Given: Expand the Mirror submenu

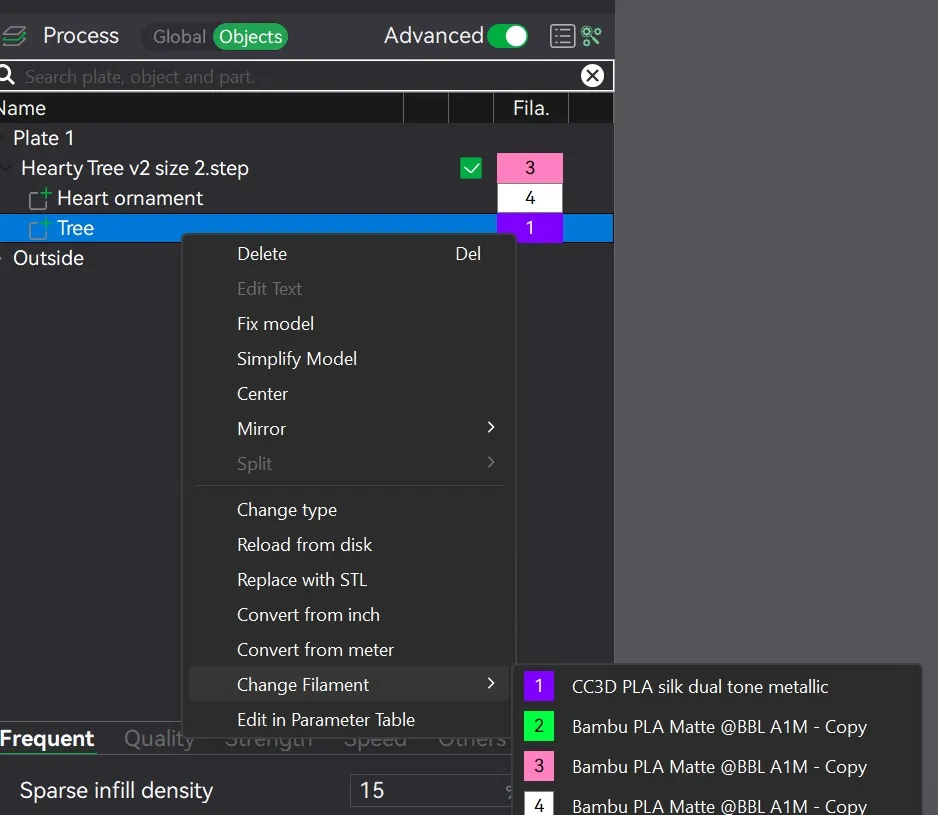Looking at the screenshot, I should (x=491, y=428).
